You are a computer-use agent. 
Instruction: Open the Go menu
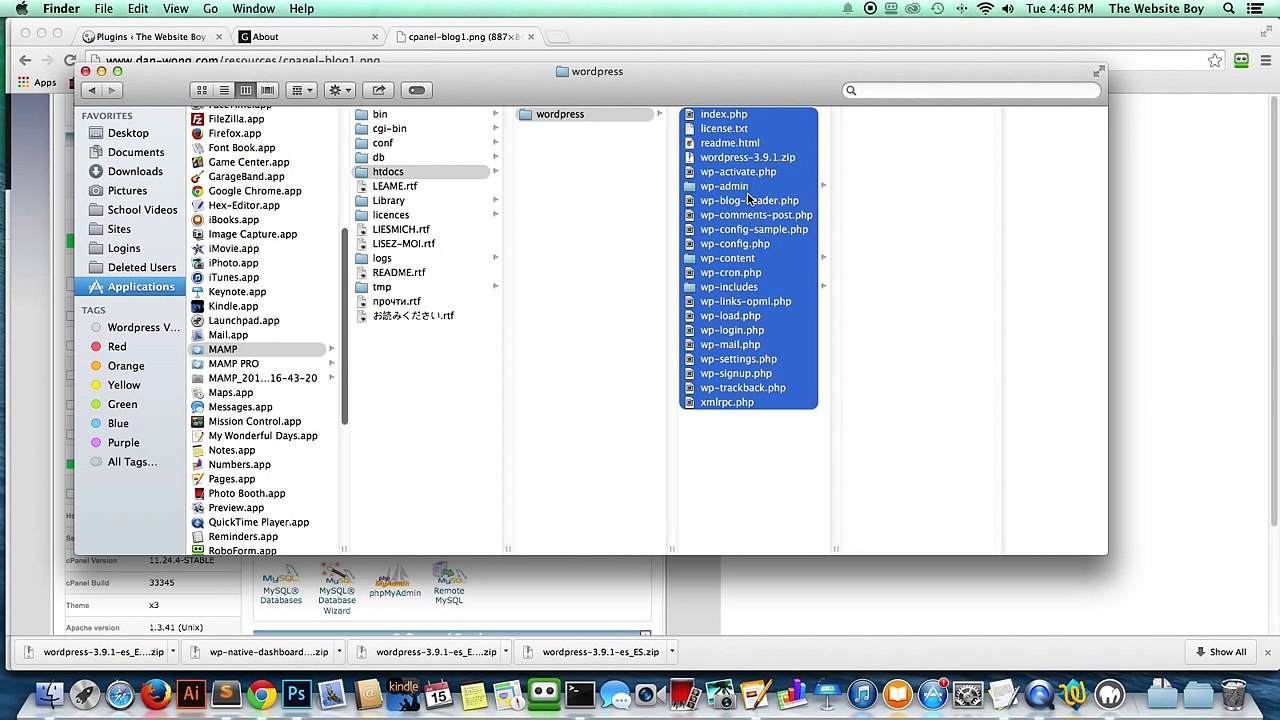(x=210, y=9)
